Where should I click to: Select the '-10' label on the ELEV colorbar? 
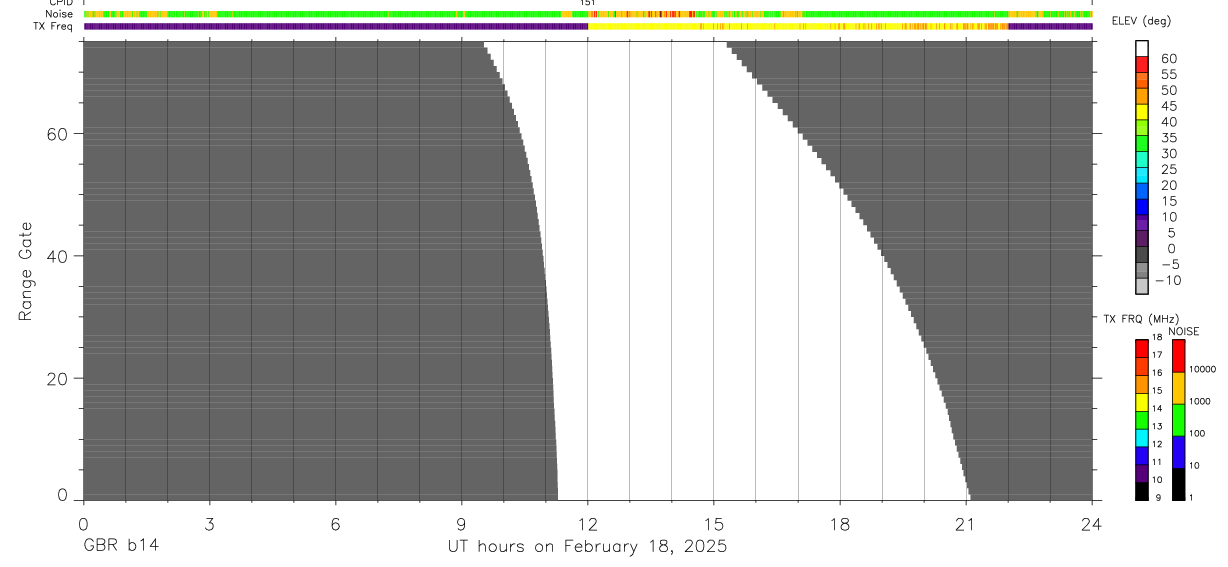[1170, 281]
